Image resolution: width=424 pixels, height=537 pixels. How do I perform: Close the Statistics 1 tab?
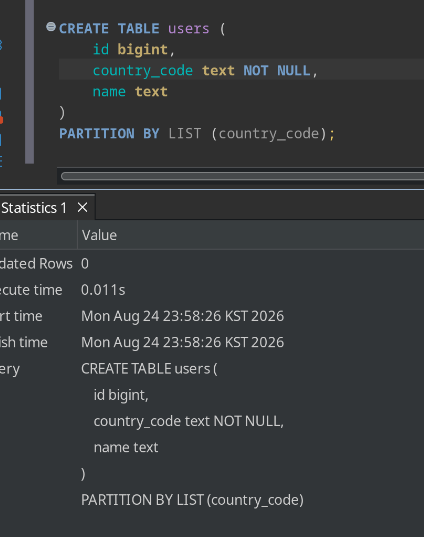83,208
